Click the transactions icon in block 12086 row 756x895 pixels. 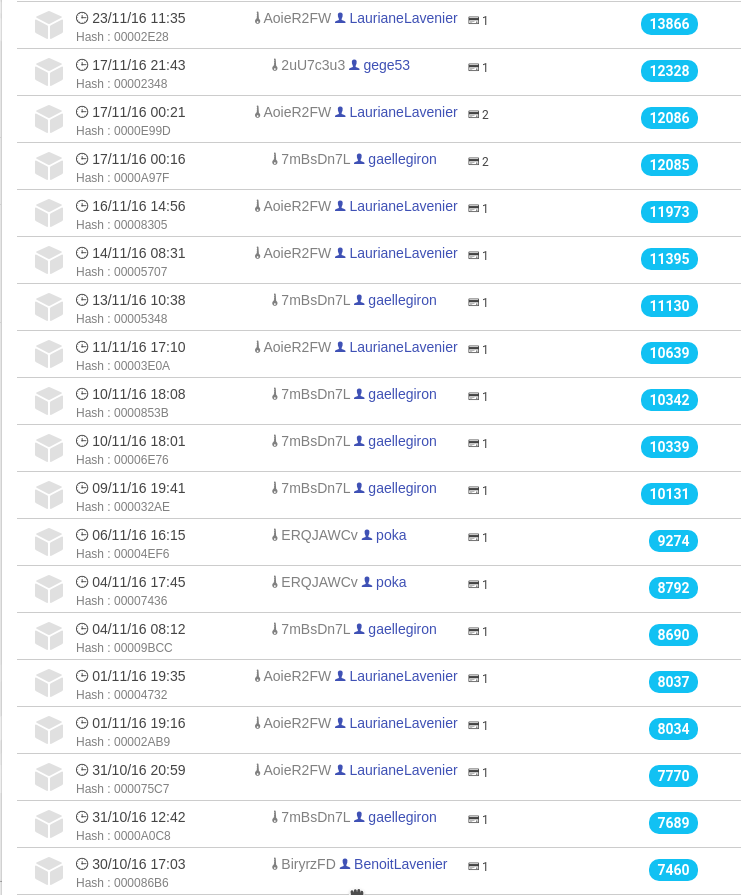tap(473, 115)
